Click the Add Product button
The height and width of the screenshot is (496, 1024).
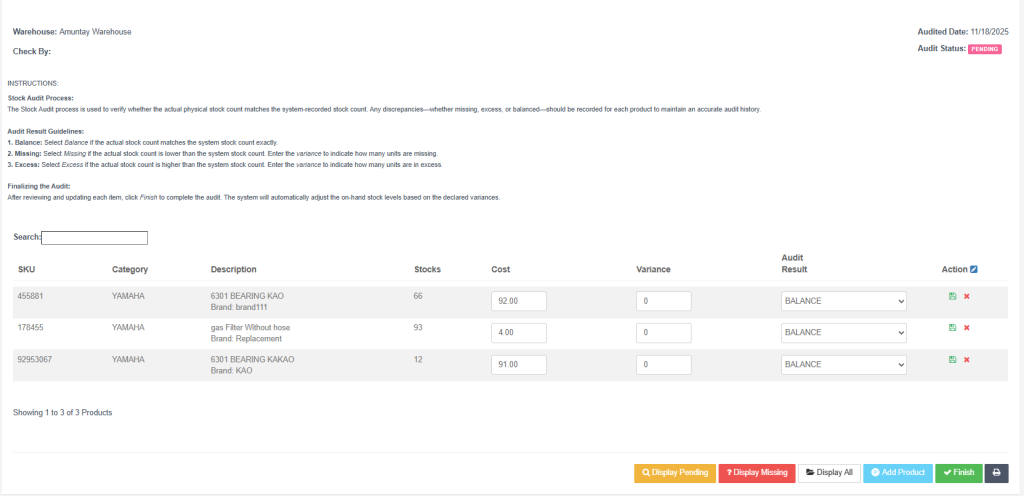(x=897, y=473)
